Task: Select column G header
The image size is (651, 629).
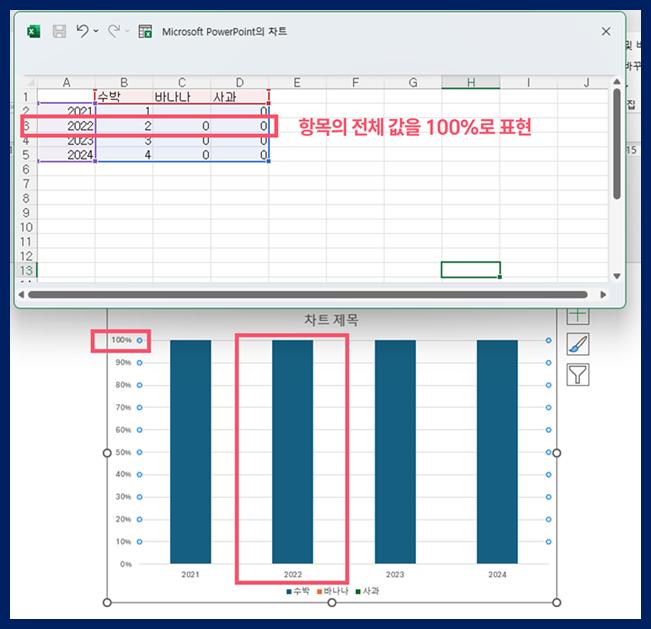Action: coord(413,82)
